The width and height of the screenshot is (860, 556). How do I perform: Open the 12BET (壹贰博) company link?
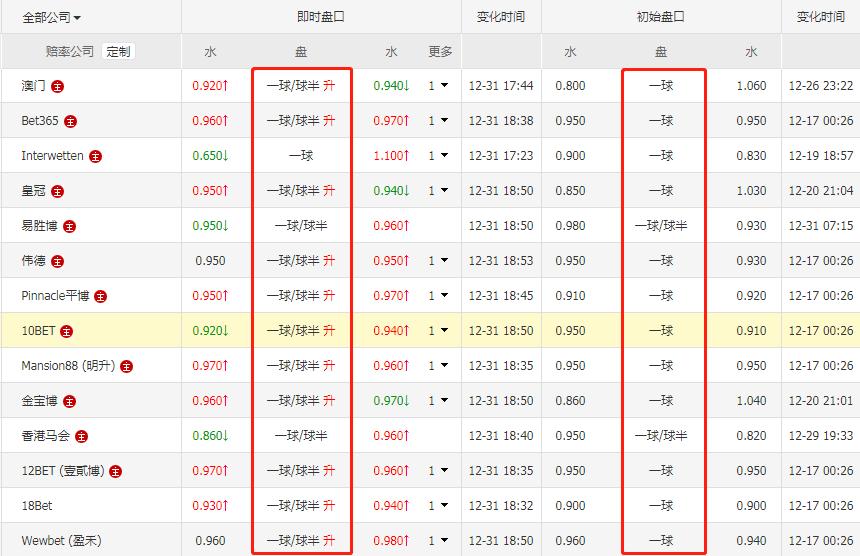63,470
